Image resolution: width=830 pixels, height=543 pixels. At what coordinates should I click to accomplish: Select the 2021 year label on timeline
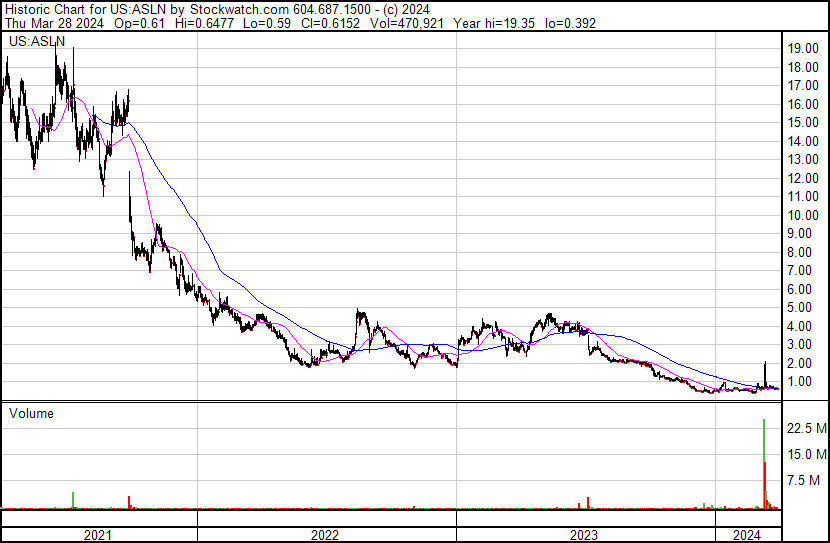[x=98, y=535]
